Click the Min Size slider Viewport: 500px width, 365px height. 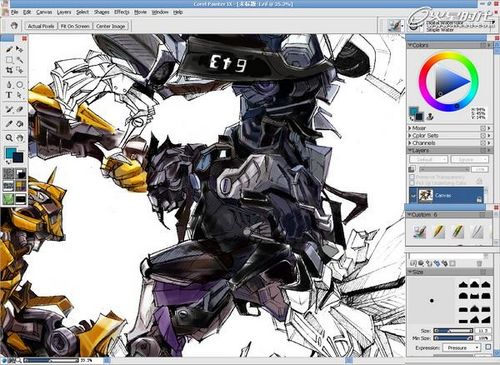click(453, 338)
